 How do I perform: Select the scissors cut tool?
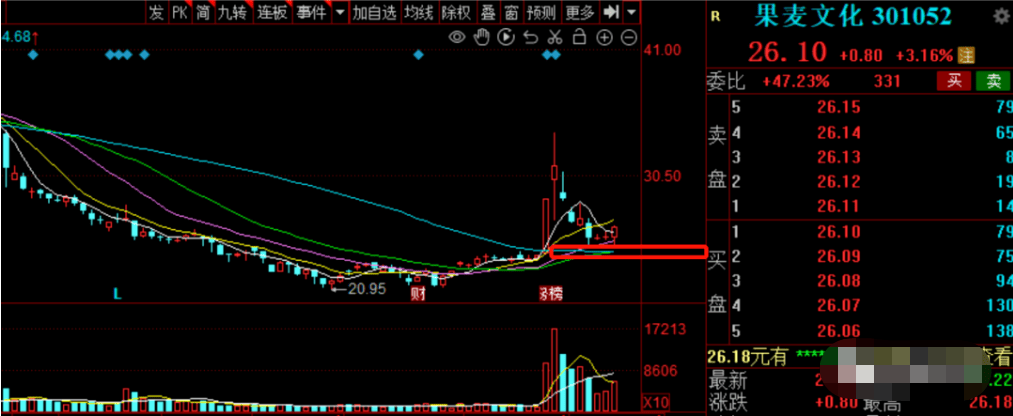(x=554, y=37)
